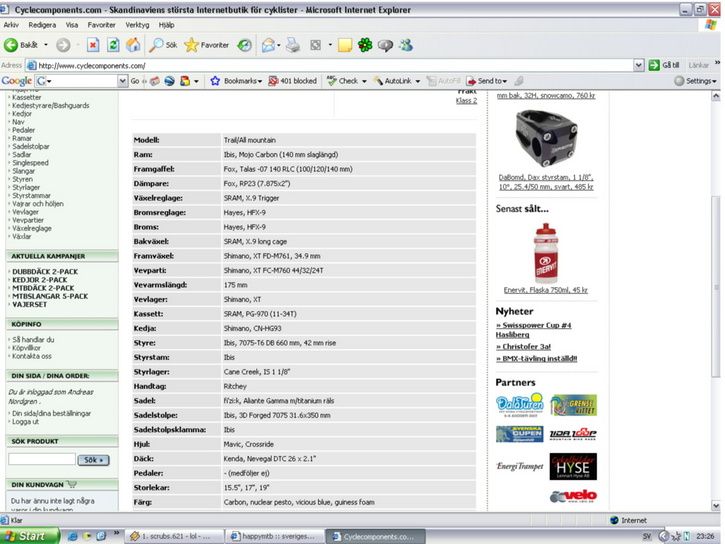
Task: Open Christofer 3a! news link
Action: tap(523, 347)
